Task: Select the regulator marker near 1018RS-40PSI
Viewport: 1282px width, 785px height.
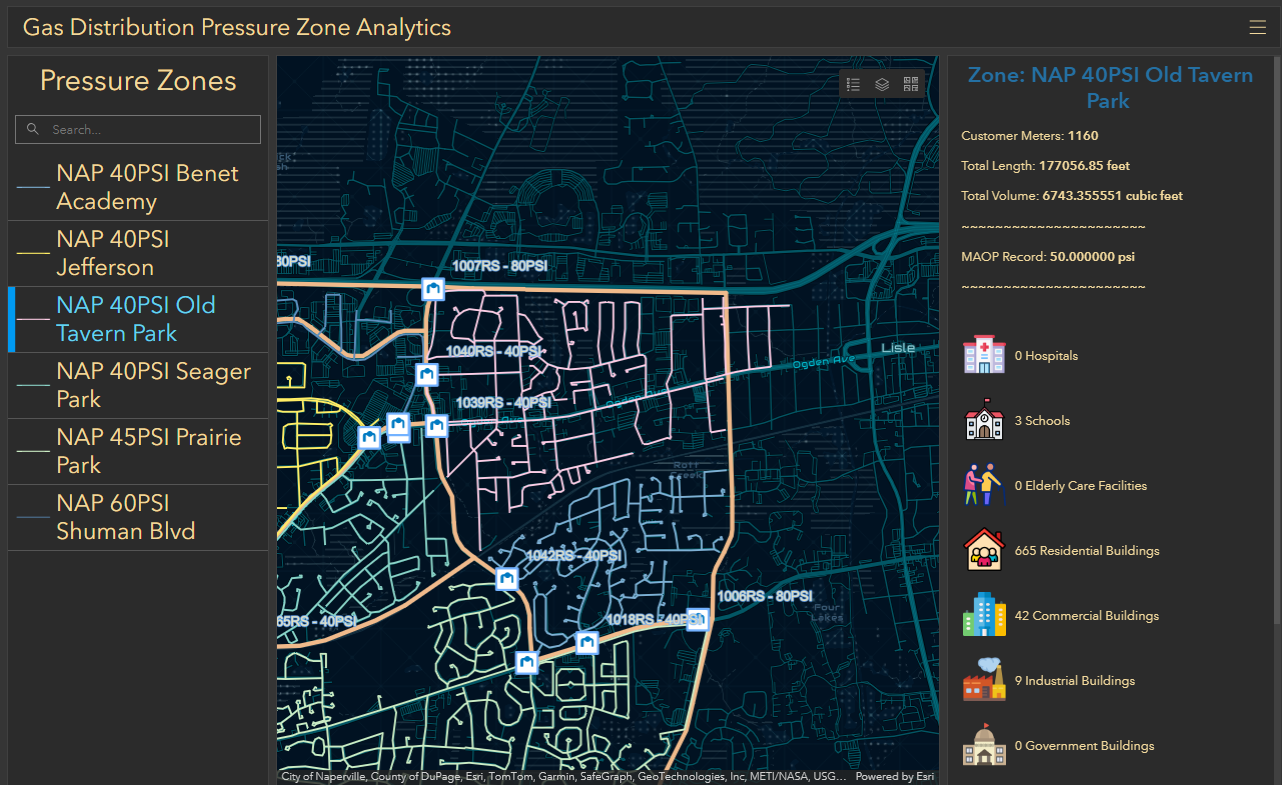Action: pyautogui.click(x=697, y=619)
